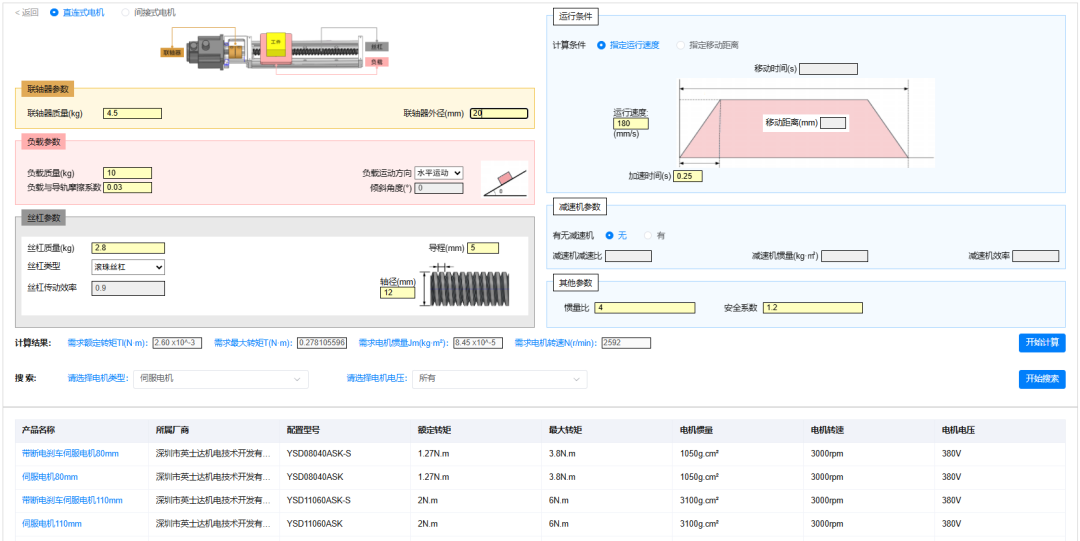Click the 需求电机惯量 result field

pyautogui.click(x=478, y=343)
